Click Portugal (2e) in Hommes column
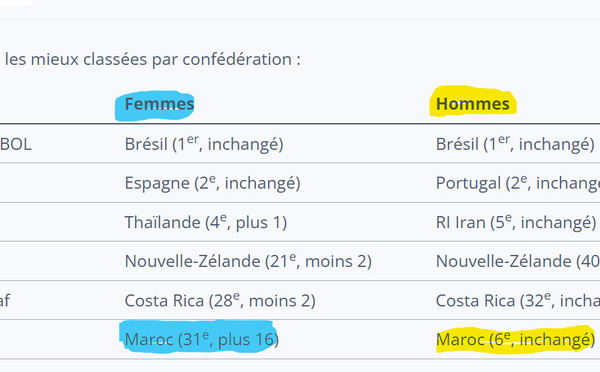Viewport: 600px width, 372px height. (518, 183)
